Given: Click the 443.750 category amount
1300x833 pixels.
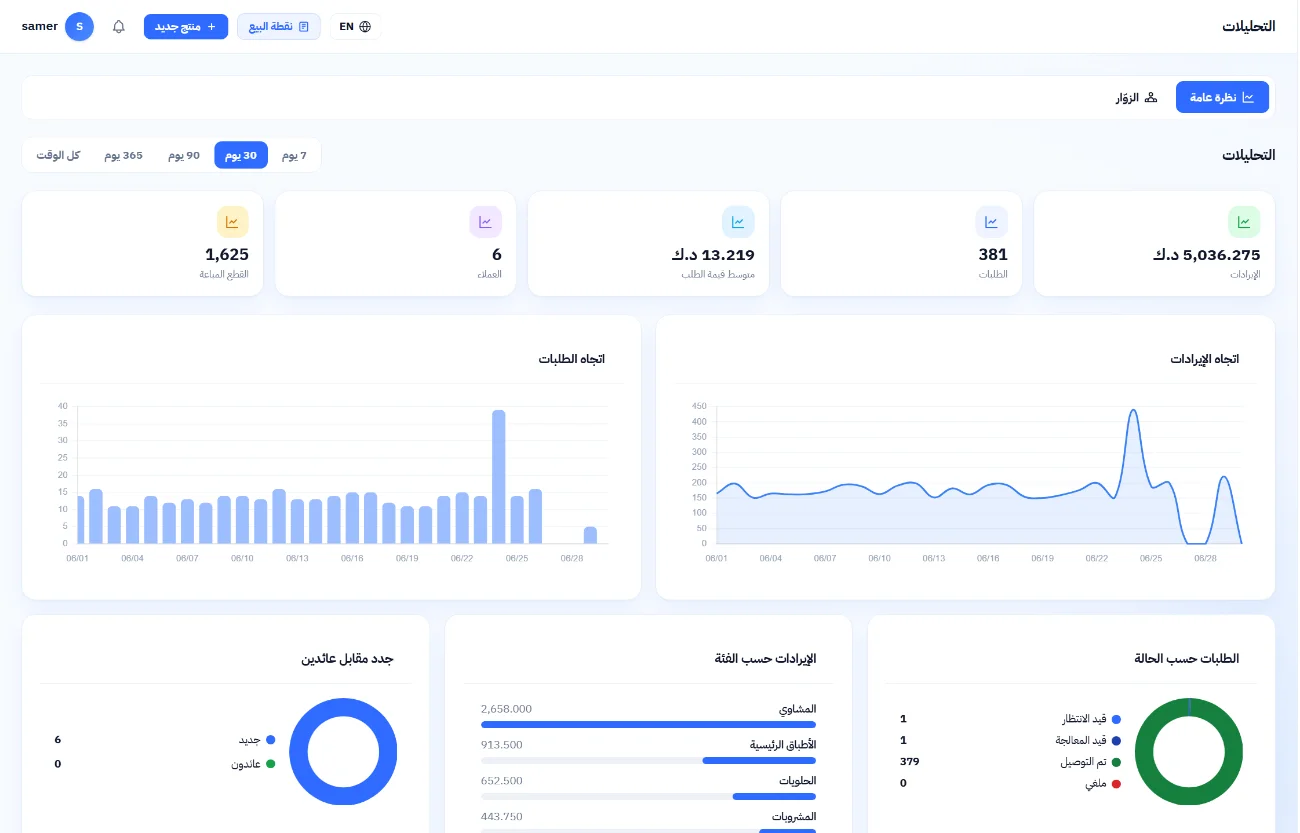Looking at the screenshot, I should coord(501,816).
